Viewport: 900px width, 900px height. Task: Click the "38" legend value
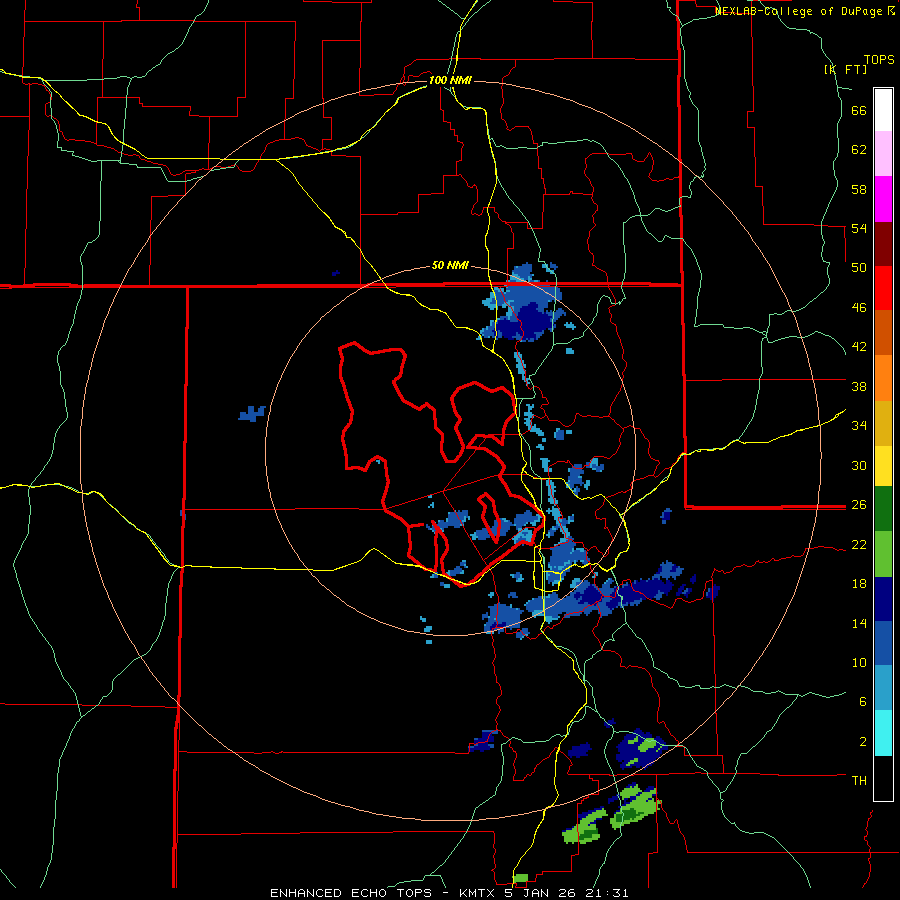(859, 386)
